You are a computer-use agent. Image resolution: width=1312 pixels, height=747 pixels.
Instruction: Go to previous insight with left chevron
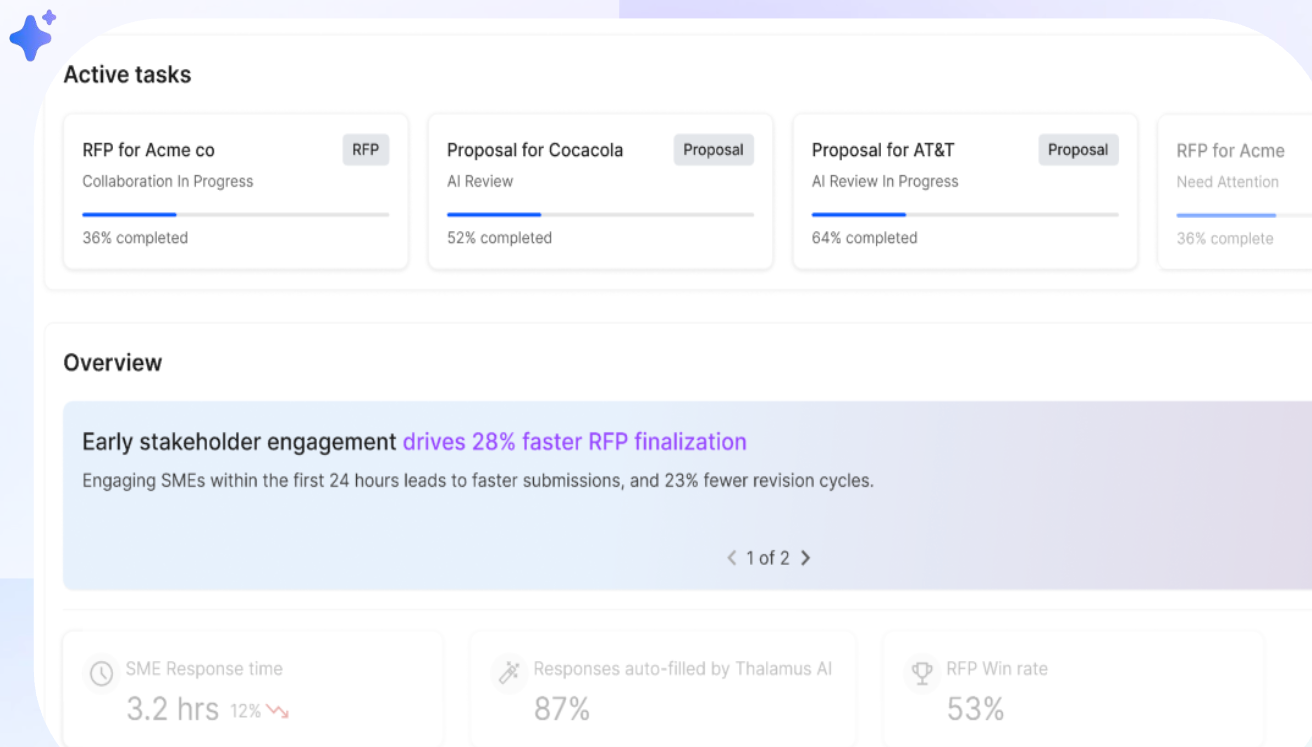(x=732, y=558)
